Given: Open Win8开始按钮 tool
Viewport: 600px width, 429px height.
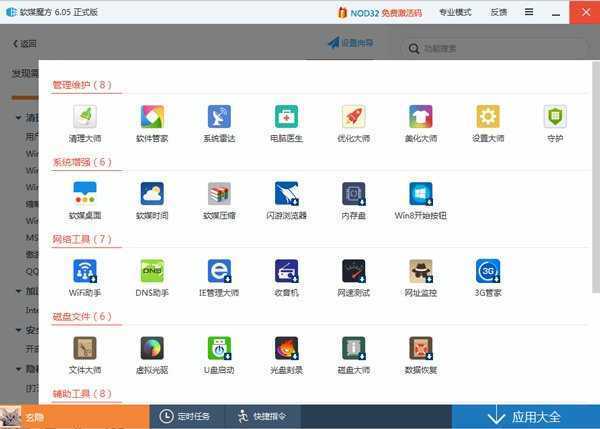Looking at the screenshot, I should (x=421, y=194).
